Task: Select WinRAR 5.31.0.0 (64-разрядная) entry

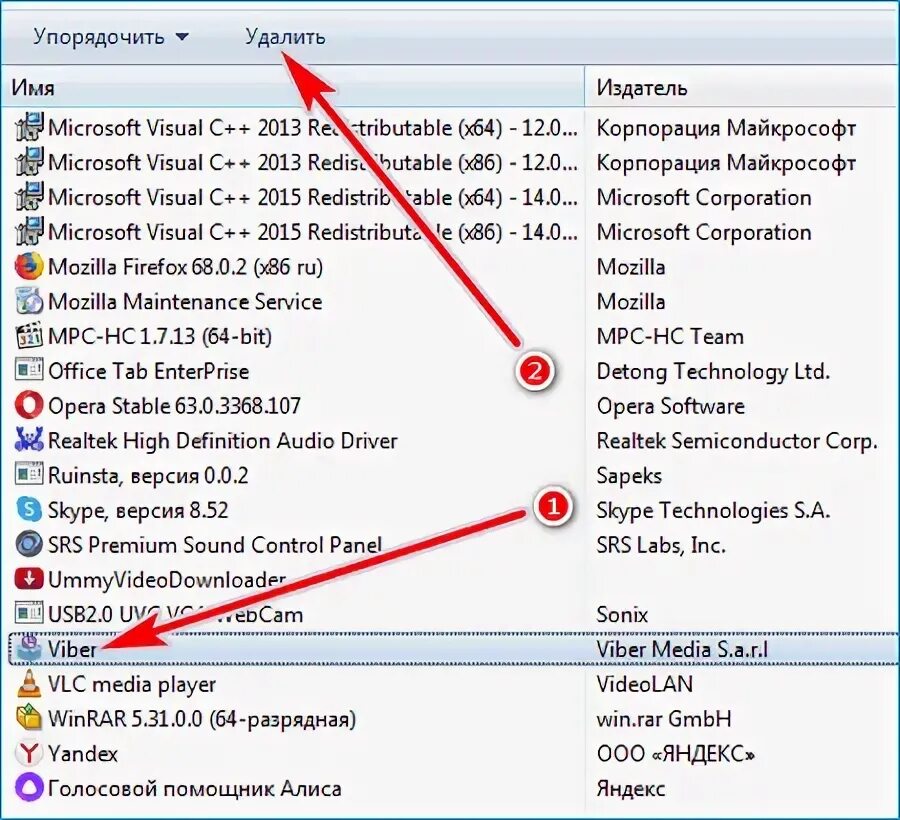Action: 202,719
